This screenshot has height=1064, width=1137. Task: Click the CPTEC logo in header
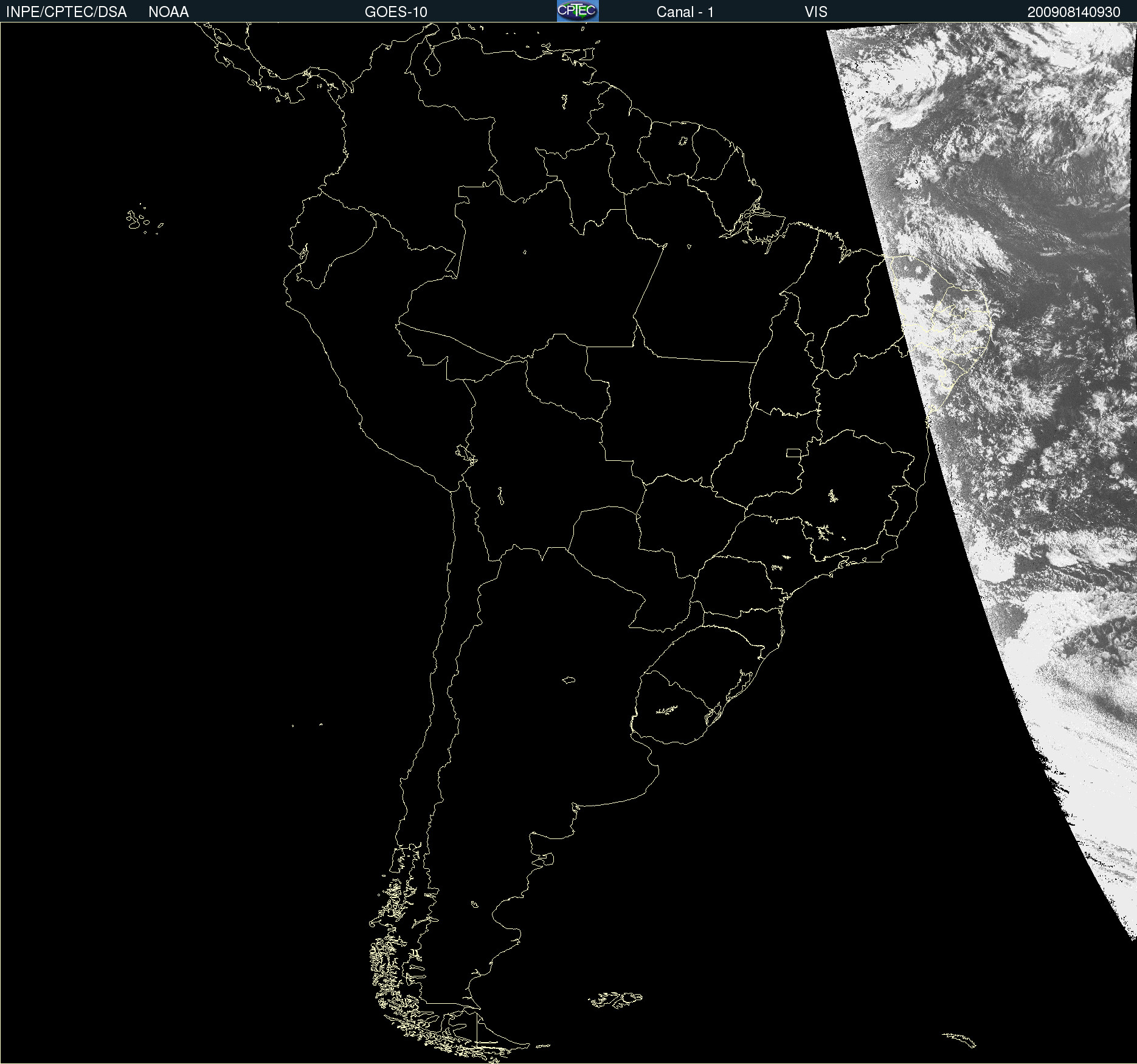point(578,11)
